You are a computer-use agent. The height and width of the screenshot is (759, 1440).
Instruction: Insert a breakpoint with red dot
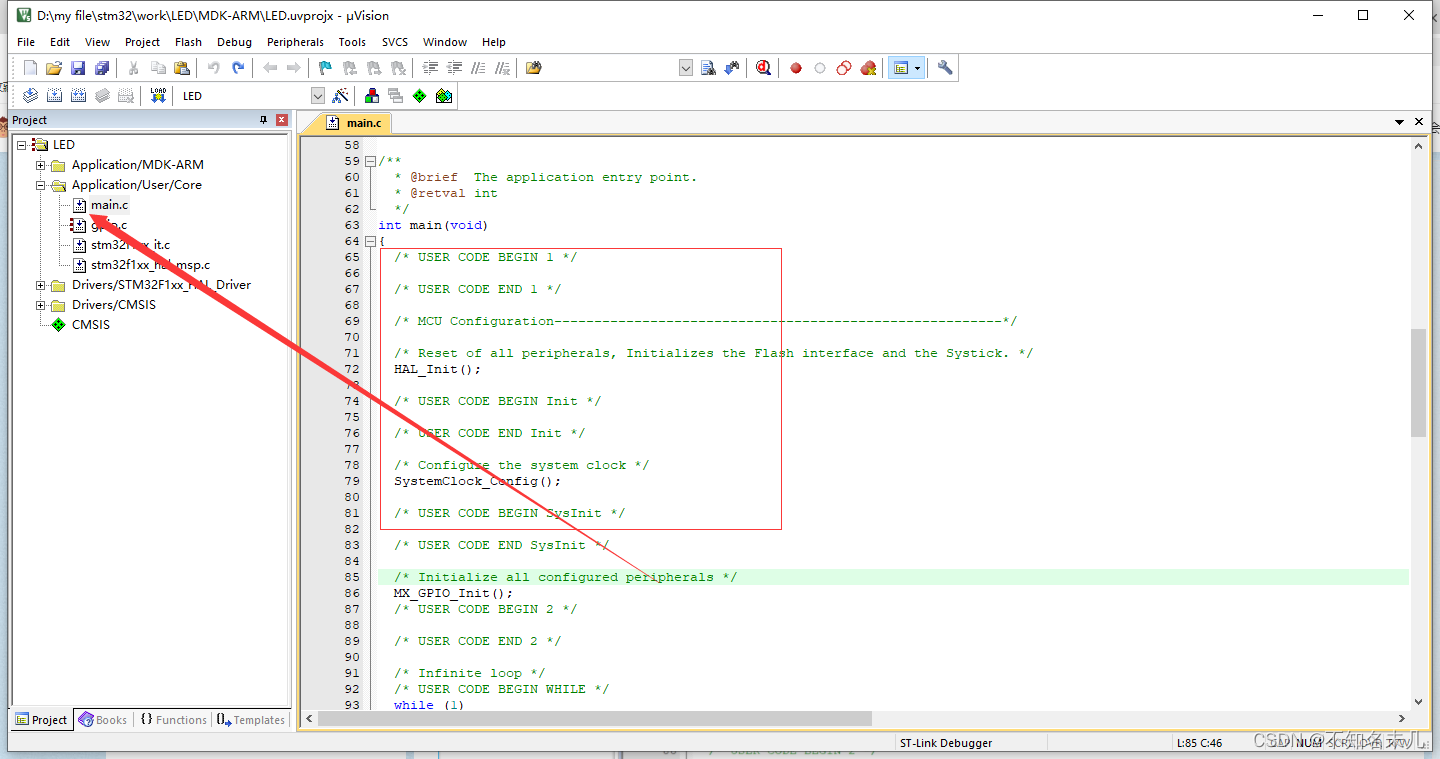(x=796, y=68)
